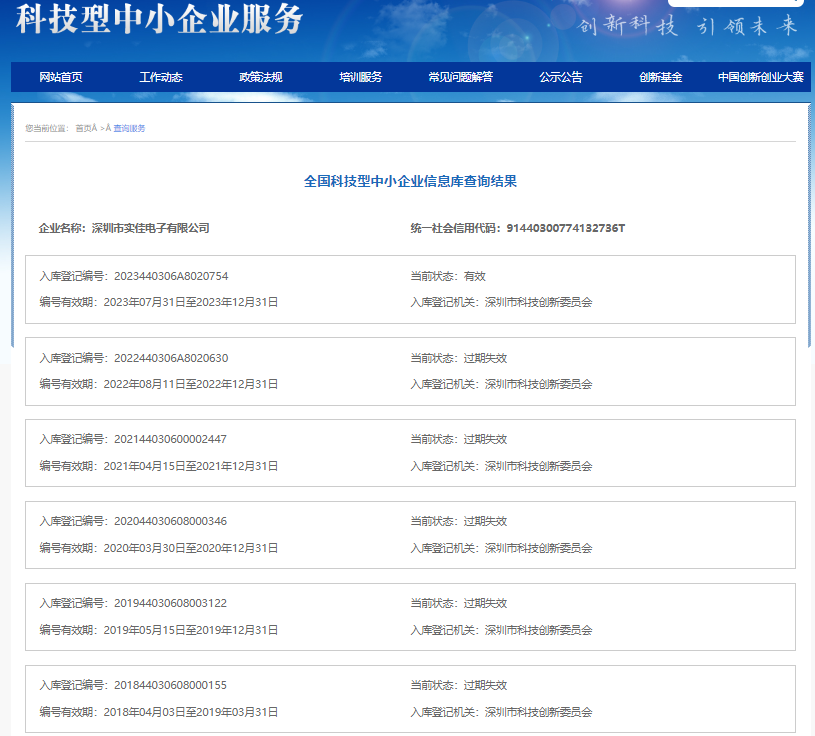Screen dimensions: 815x736
Task: Open 常见问题解答 in the navigation bar
Action: coord(461,76)
